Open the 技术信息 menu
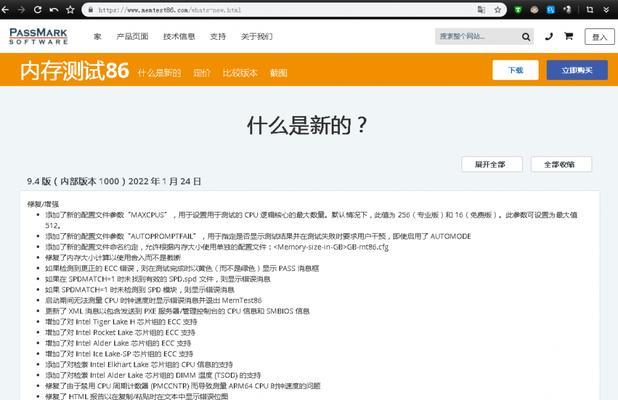Viewport: 618px width, 400px height. tap(179, 37)
